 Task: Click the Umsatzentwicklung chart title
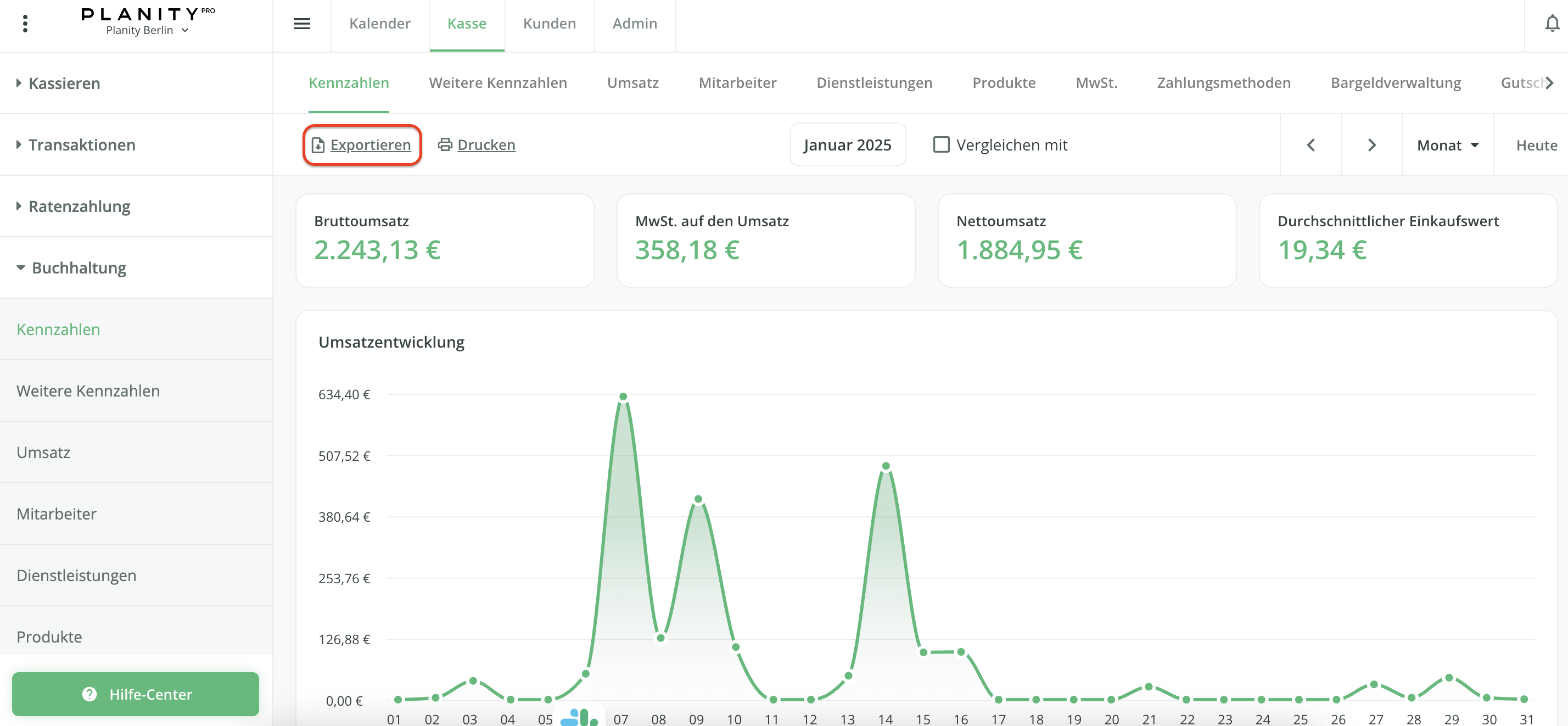[x=391, y=342]
